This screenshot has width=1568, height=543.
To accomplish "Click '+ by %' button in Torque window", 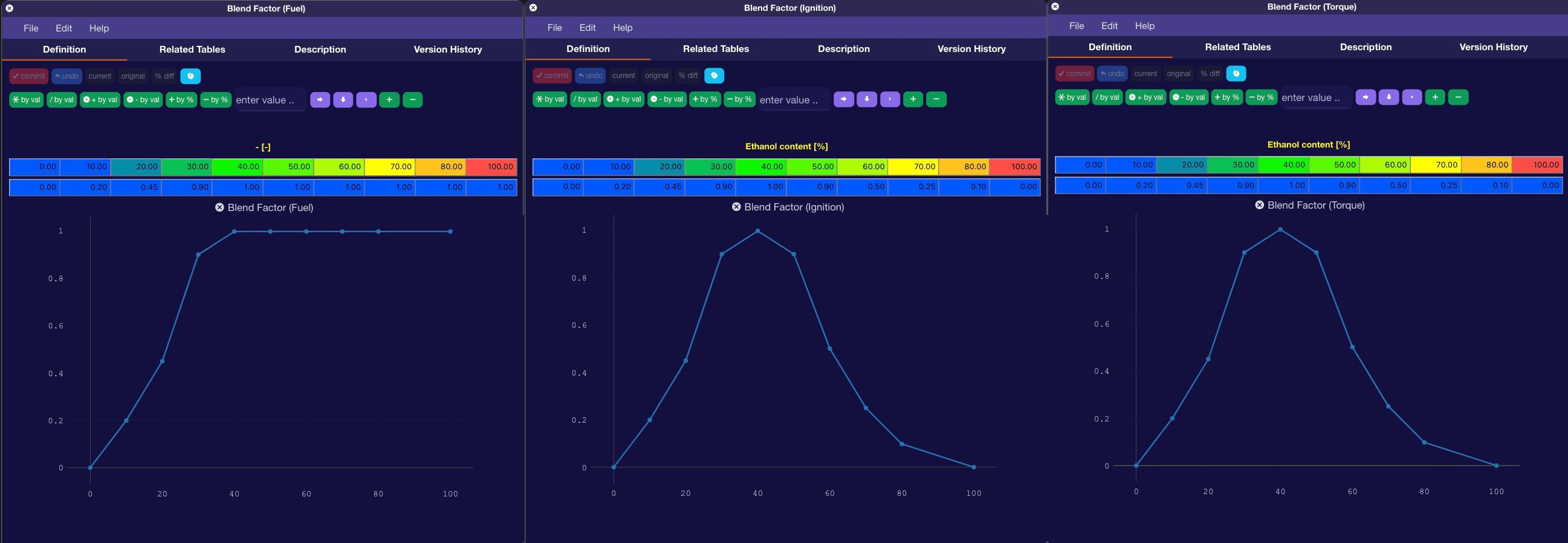I will pos(1226,97).
